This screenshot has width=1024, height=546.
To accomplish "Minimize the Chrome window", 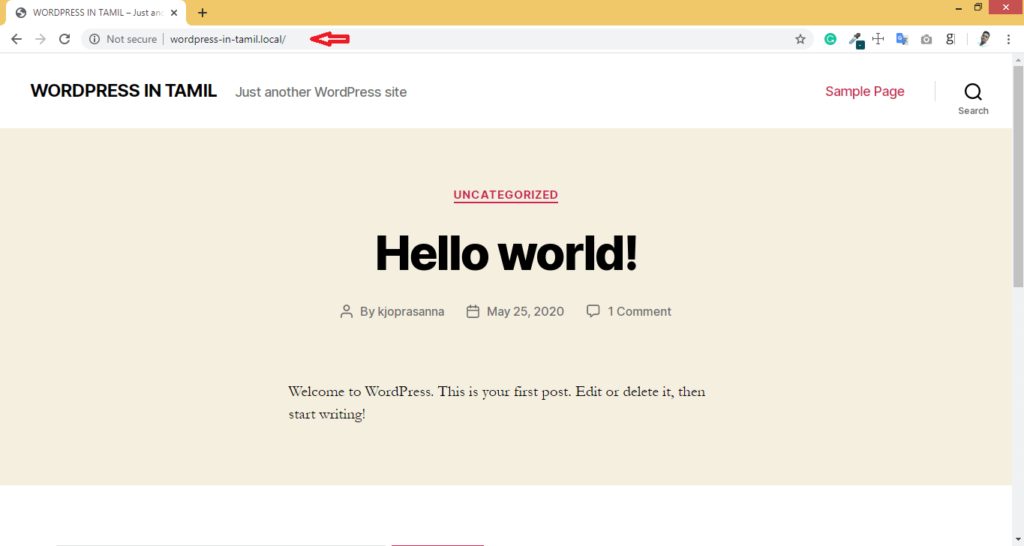I will tap(958, 8).
